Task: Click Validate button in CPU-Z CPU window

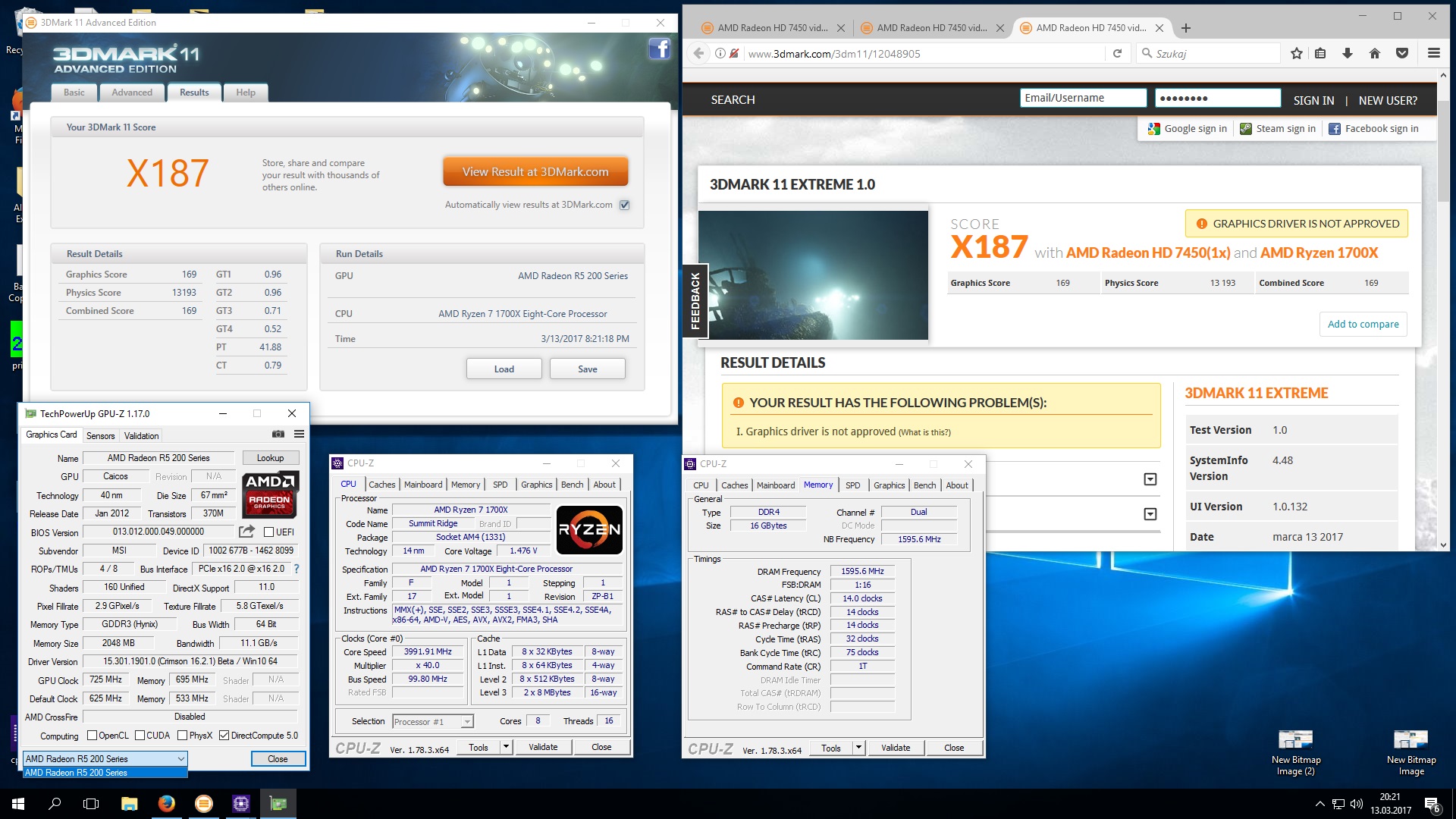Action: pos(543,747)
